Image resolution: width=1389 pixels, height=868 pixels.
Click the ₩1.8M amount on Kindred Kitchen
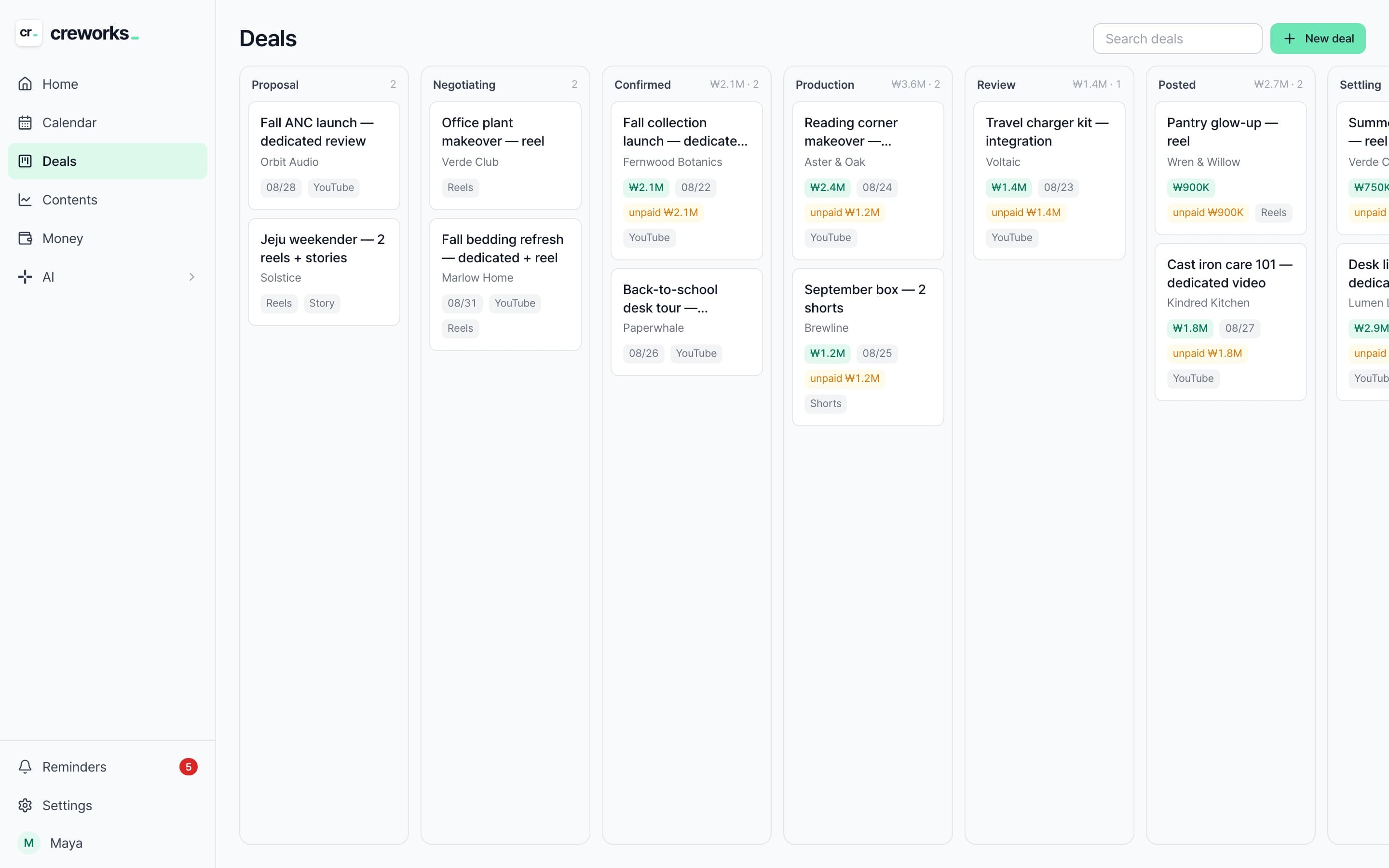click(x=1190, y=328)
